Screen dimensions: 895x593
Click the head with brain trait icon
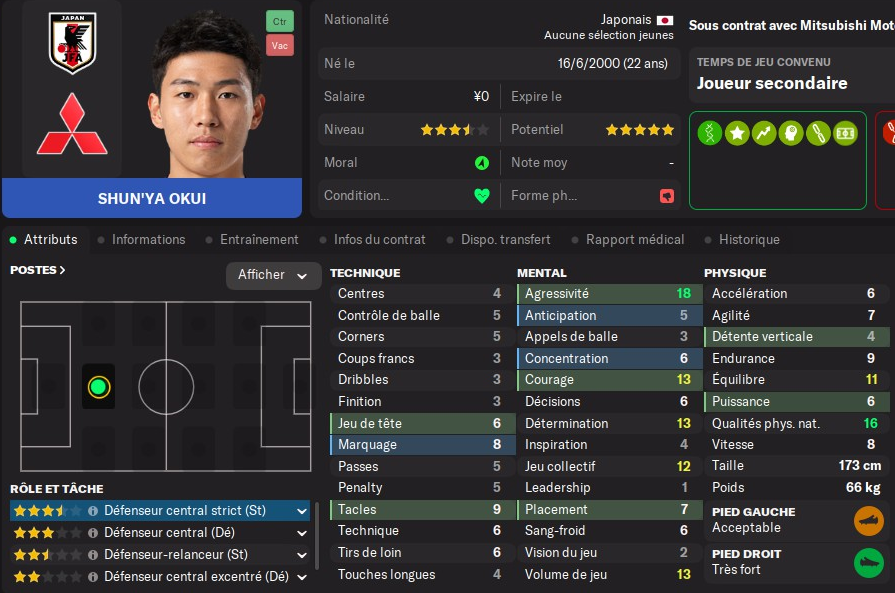(x=791, y=133)
